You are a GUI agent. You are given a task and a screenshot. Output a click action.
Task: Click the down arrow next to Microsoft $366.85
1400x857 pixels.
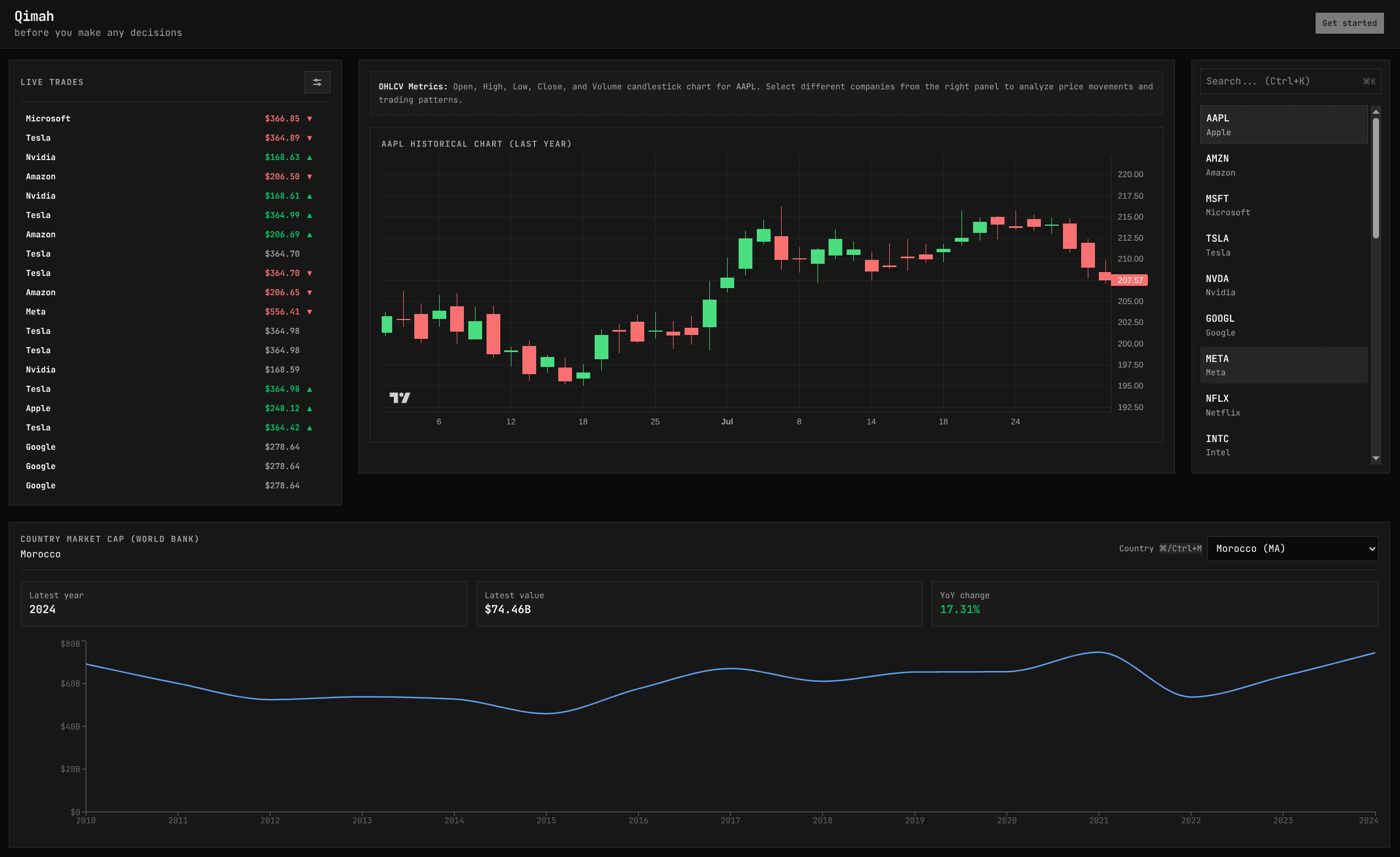pos(309,119)
